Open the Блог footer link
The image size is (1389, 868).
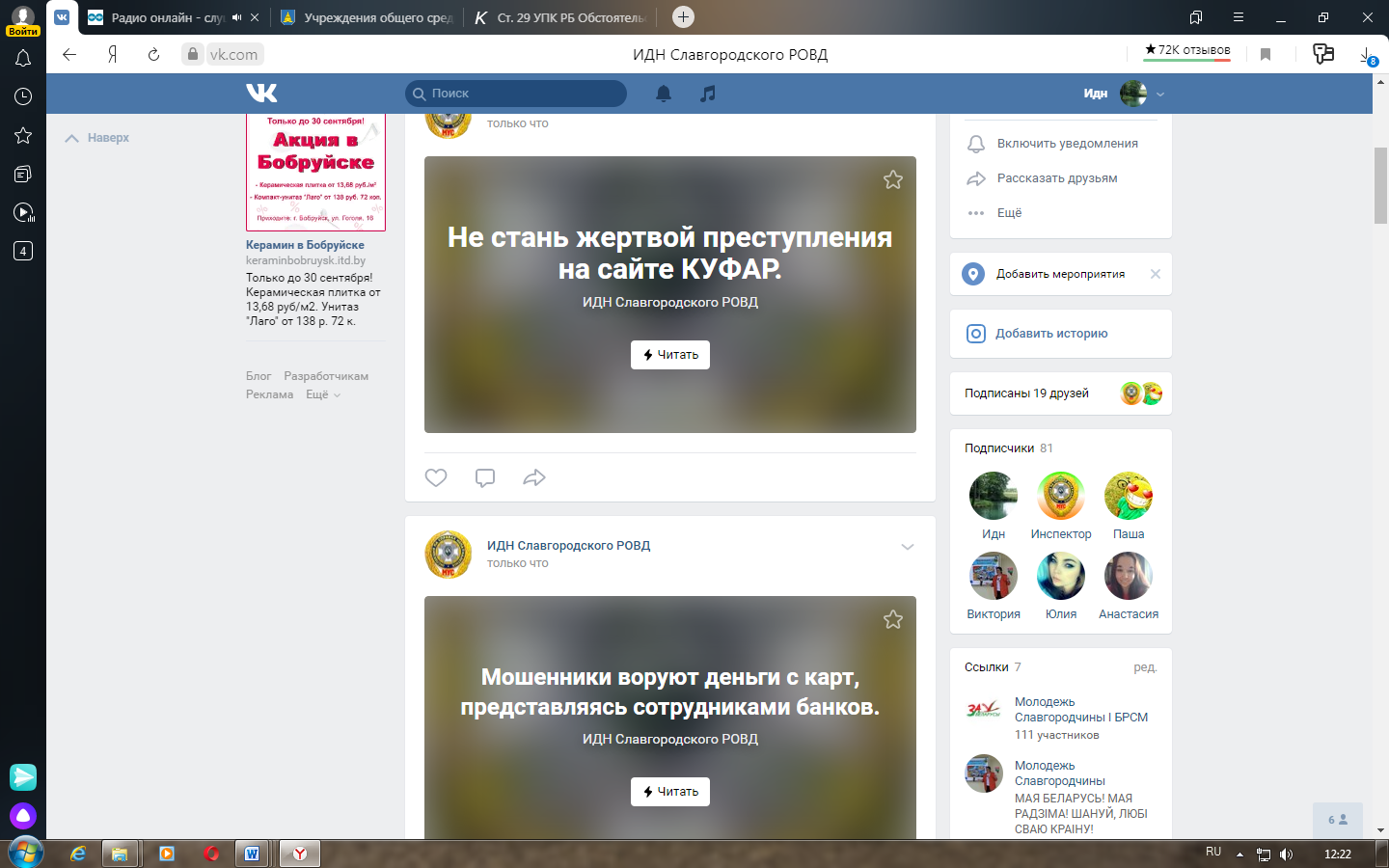pos(259,376)
